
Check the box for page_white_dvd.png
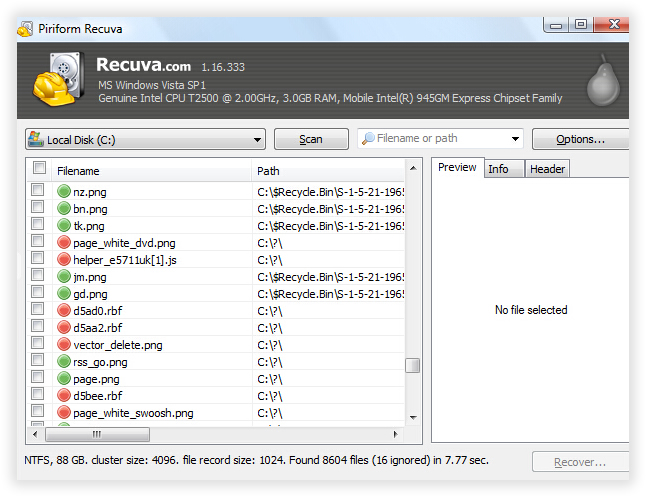click(x=37, y=241)
